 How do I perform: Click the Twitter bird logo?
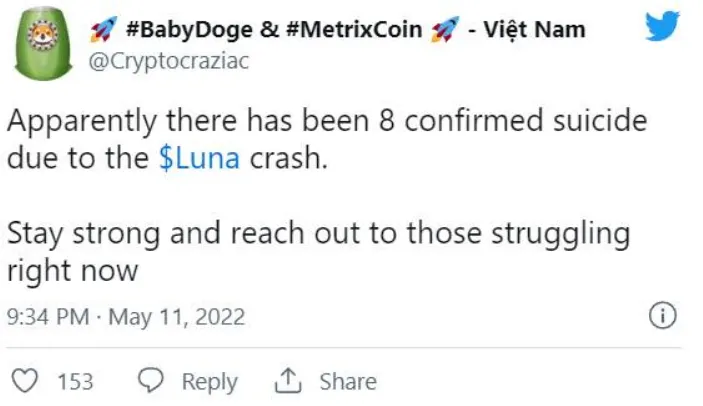click(x=661, y=29)
